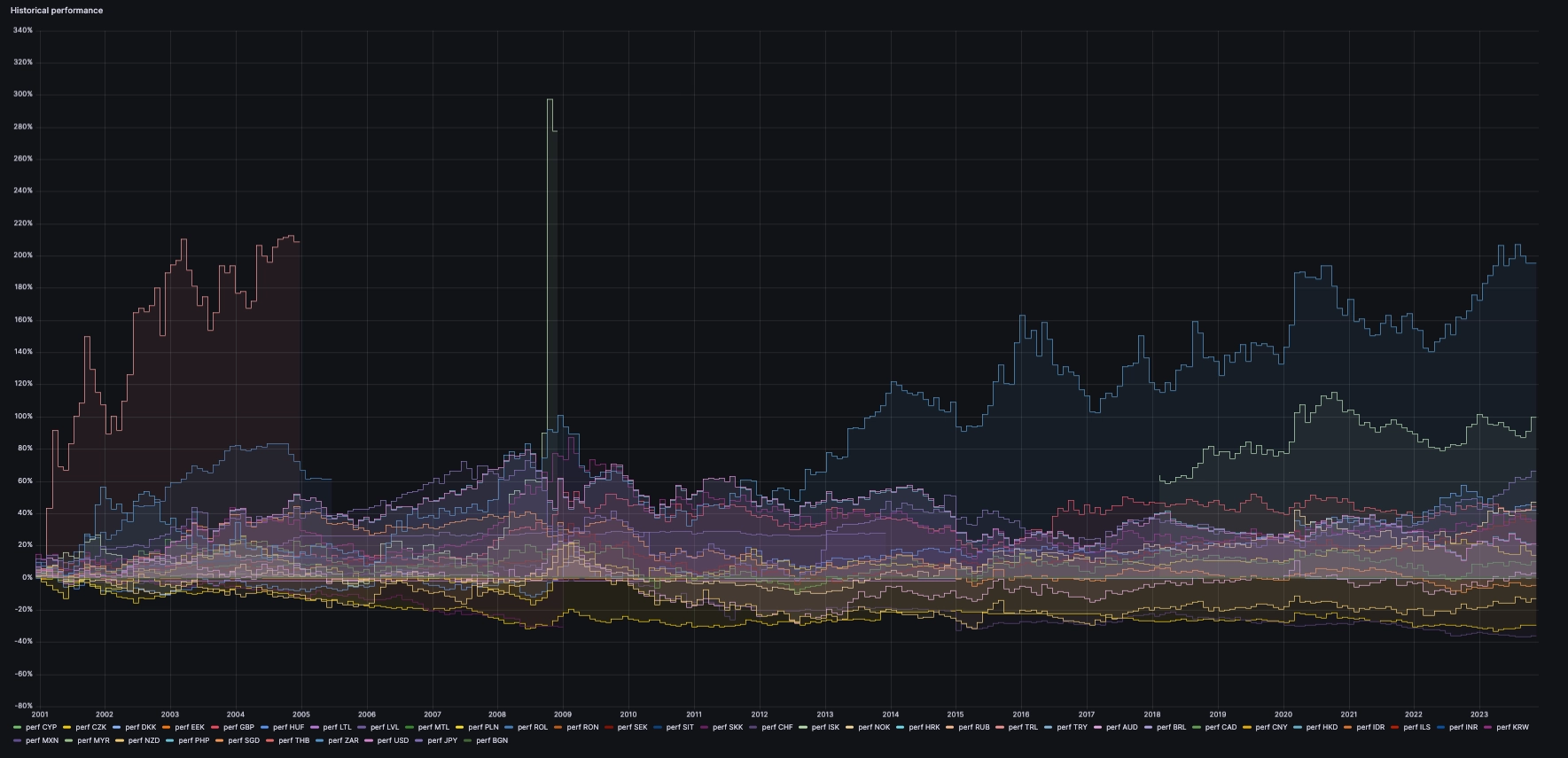Click 'perf KRW' in the legend
This screenshot has width=1568, height=758.
[x=1512, y=727]
